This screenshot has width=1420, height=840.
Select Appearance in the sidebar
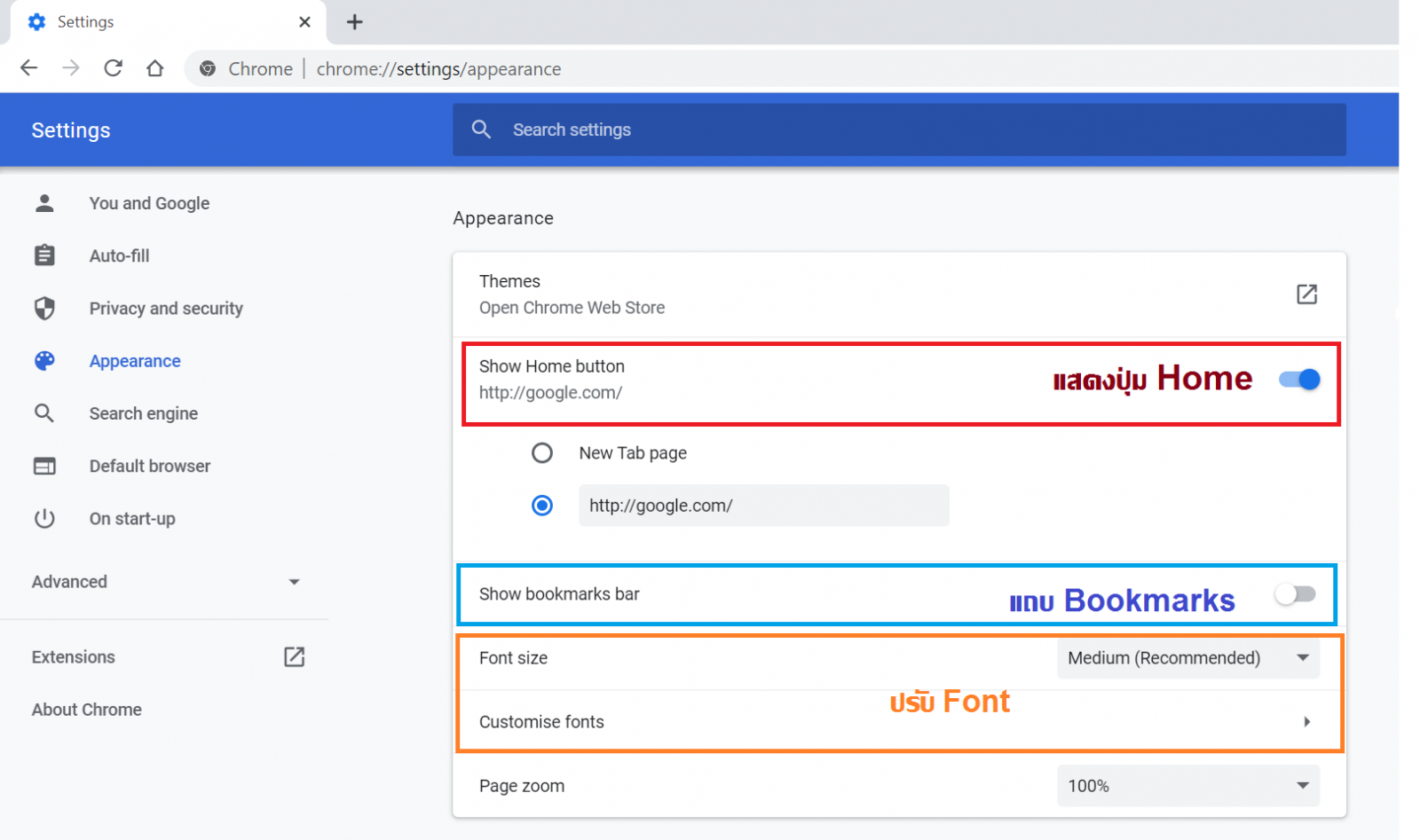coord(135,361)
